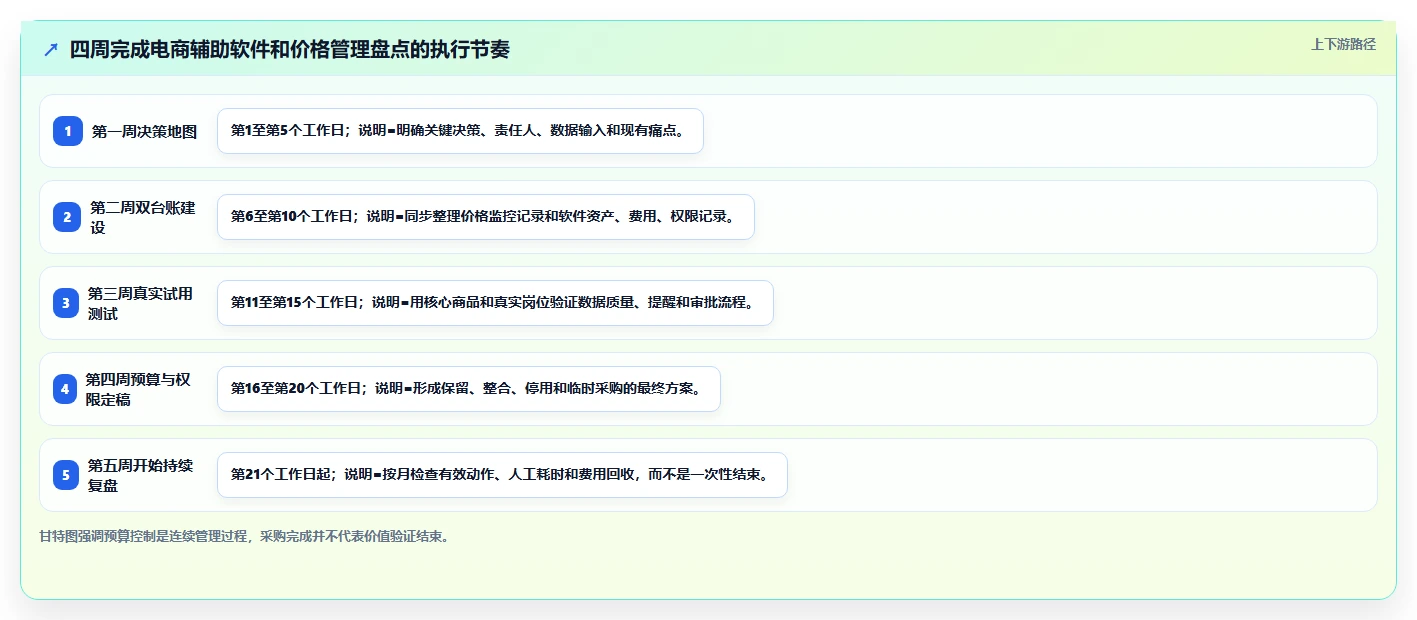The image size is (1417, 620).
Task: Click the step 1 number badge
Action: (68, 131)
